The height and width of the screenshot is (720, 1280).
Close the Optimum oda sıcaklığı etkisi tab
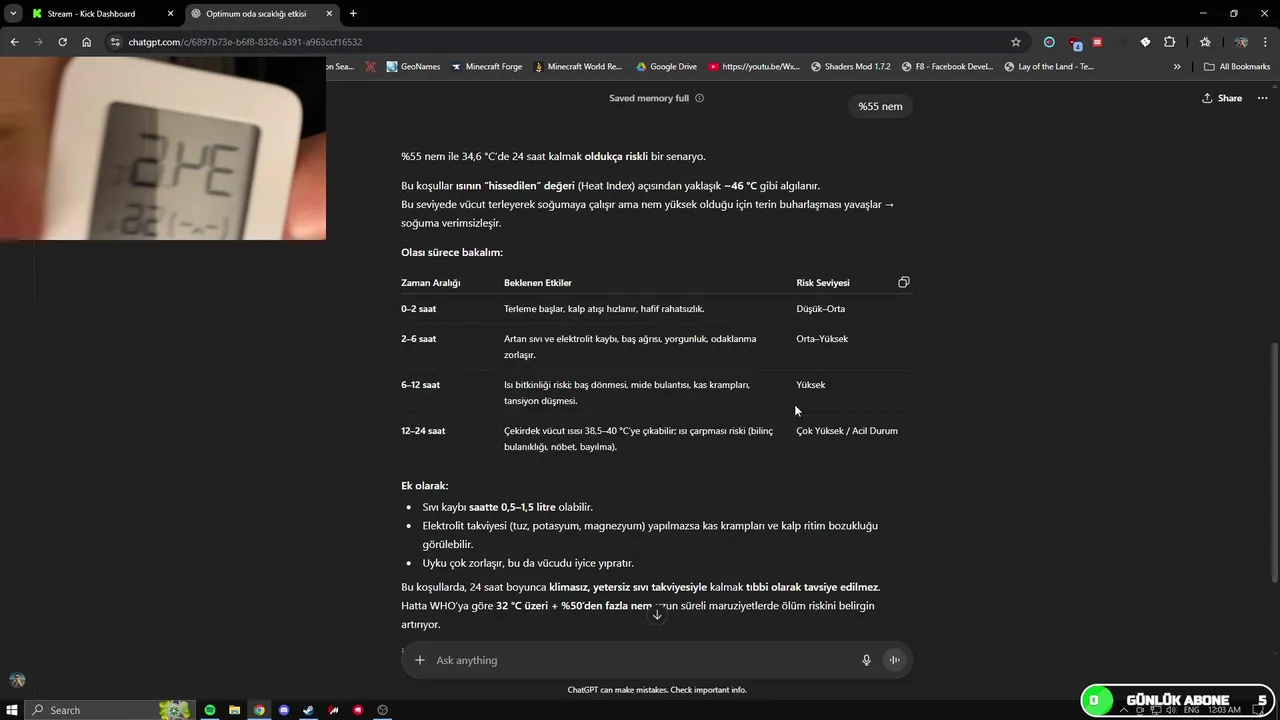[x=329, y=14]
